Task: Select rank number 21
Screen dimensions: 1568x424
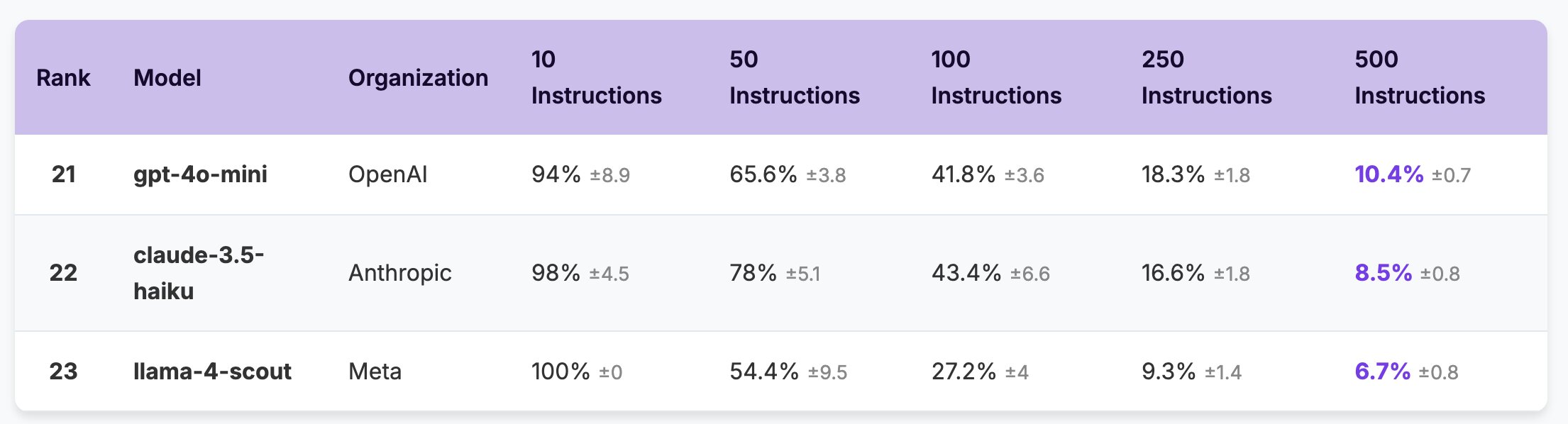Action: coord(63,174)
